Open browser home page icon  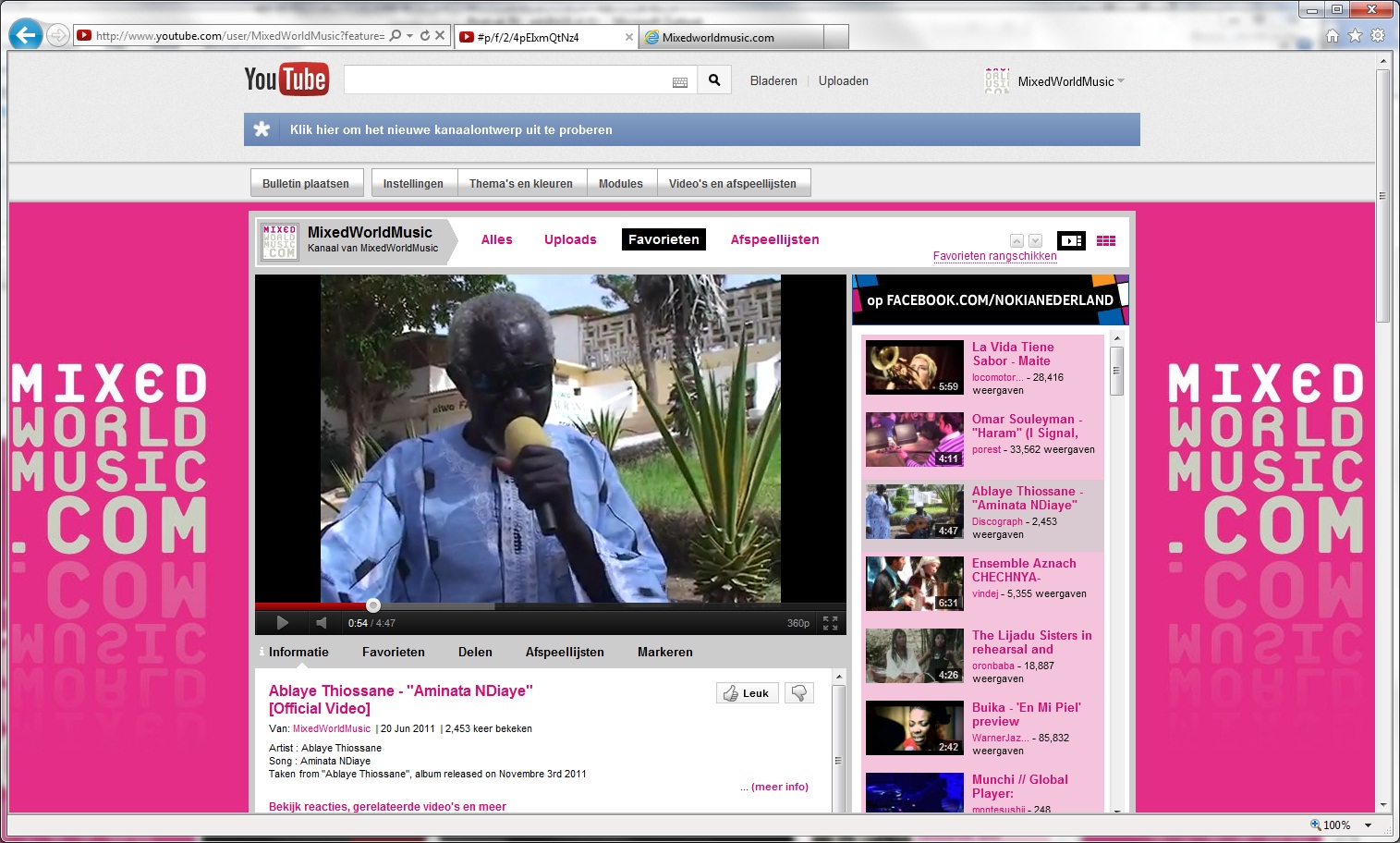(1332, 36)
